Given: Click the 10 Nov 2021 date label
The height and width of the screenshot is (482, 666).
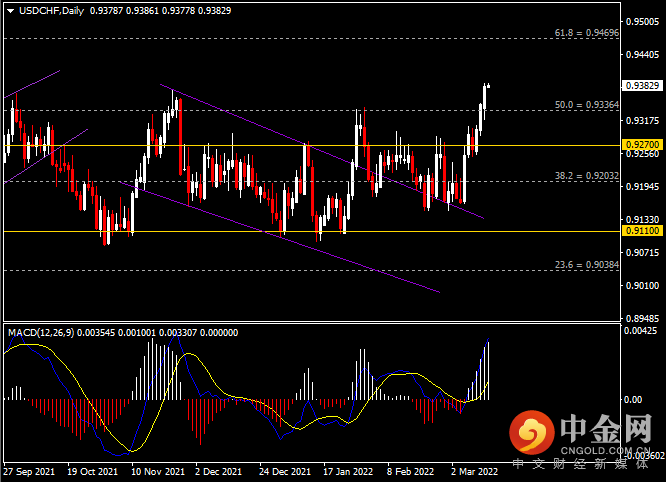Looking at the screenshot, I should point(158,472).
